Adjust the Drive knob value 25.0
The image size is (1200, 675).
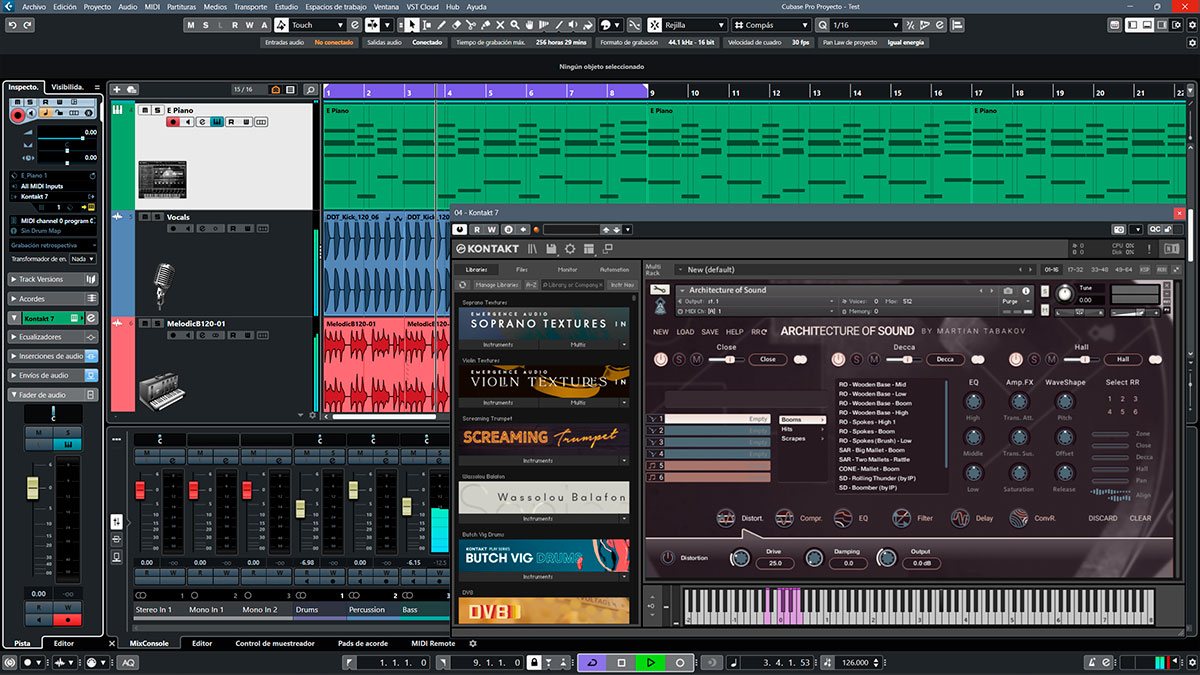774,564
